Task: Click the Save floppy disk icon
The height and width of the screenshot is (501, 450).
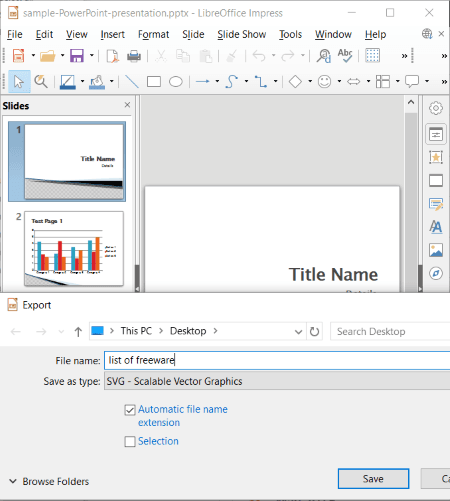Action: pos(77,56)
